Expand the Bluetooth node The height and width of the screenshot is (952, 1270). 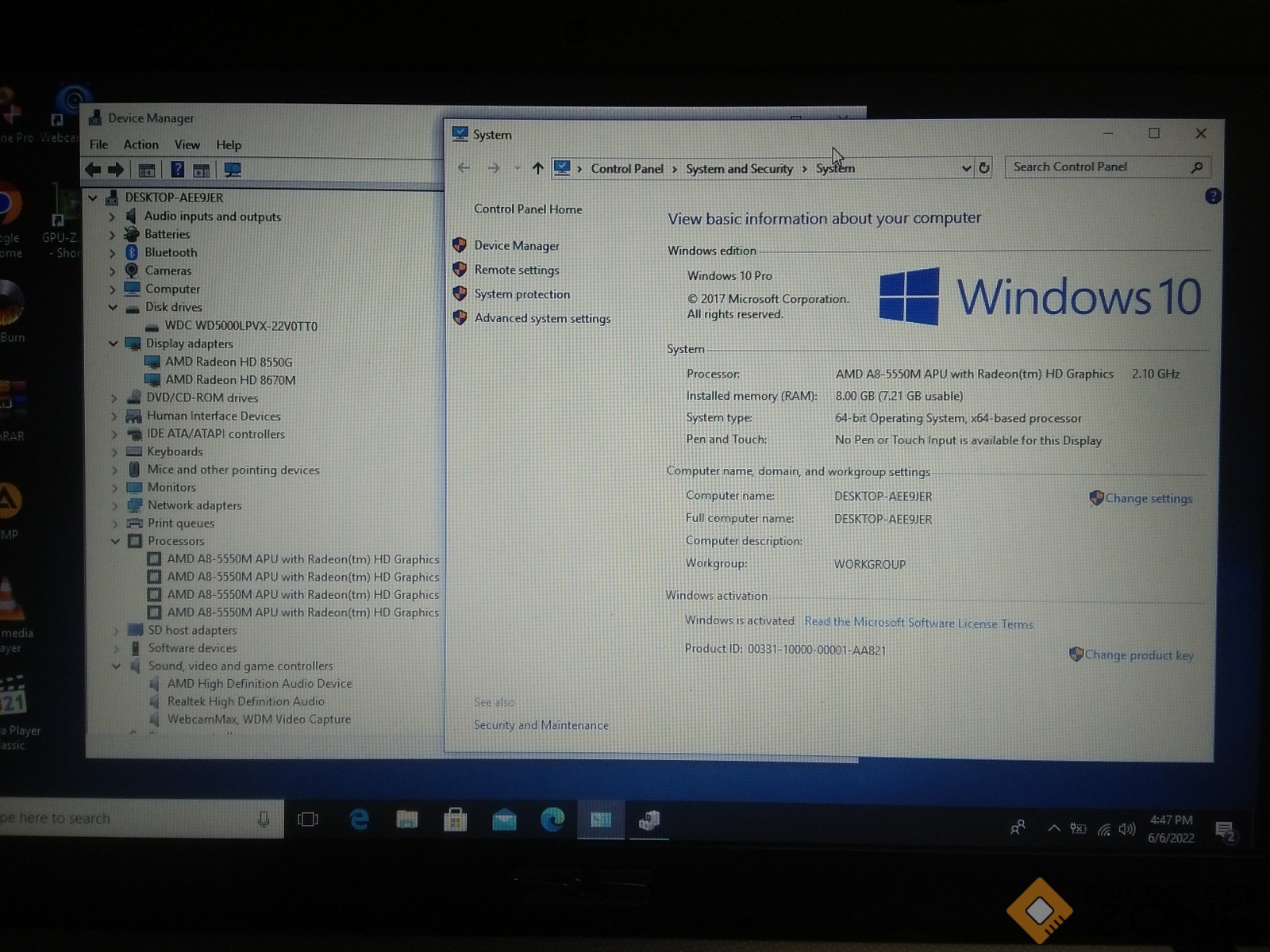point(112,253)
